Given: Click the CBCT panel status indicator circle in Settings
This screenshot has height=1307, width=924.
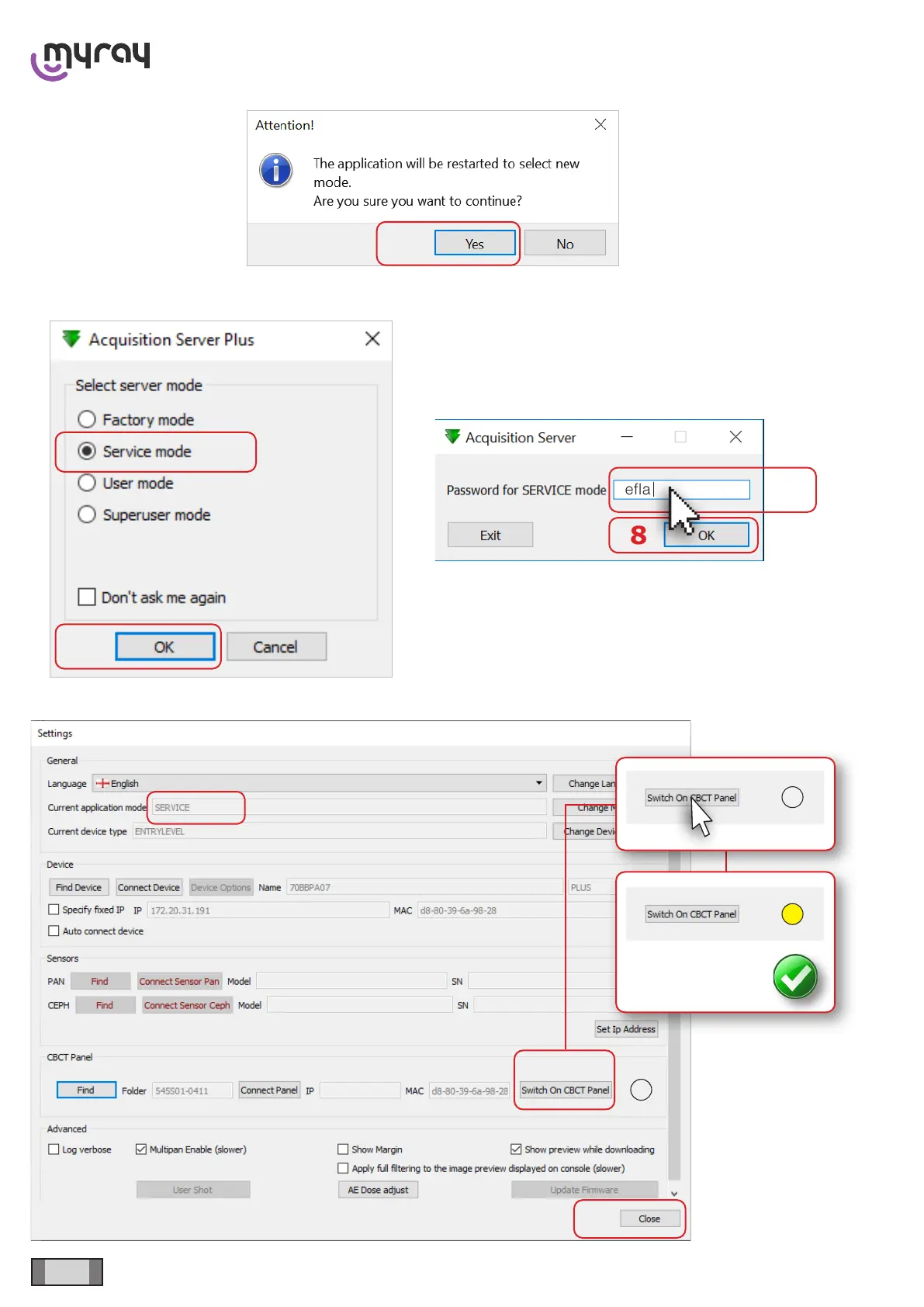Looking at the screenshot, I should tap(641, 1090).
